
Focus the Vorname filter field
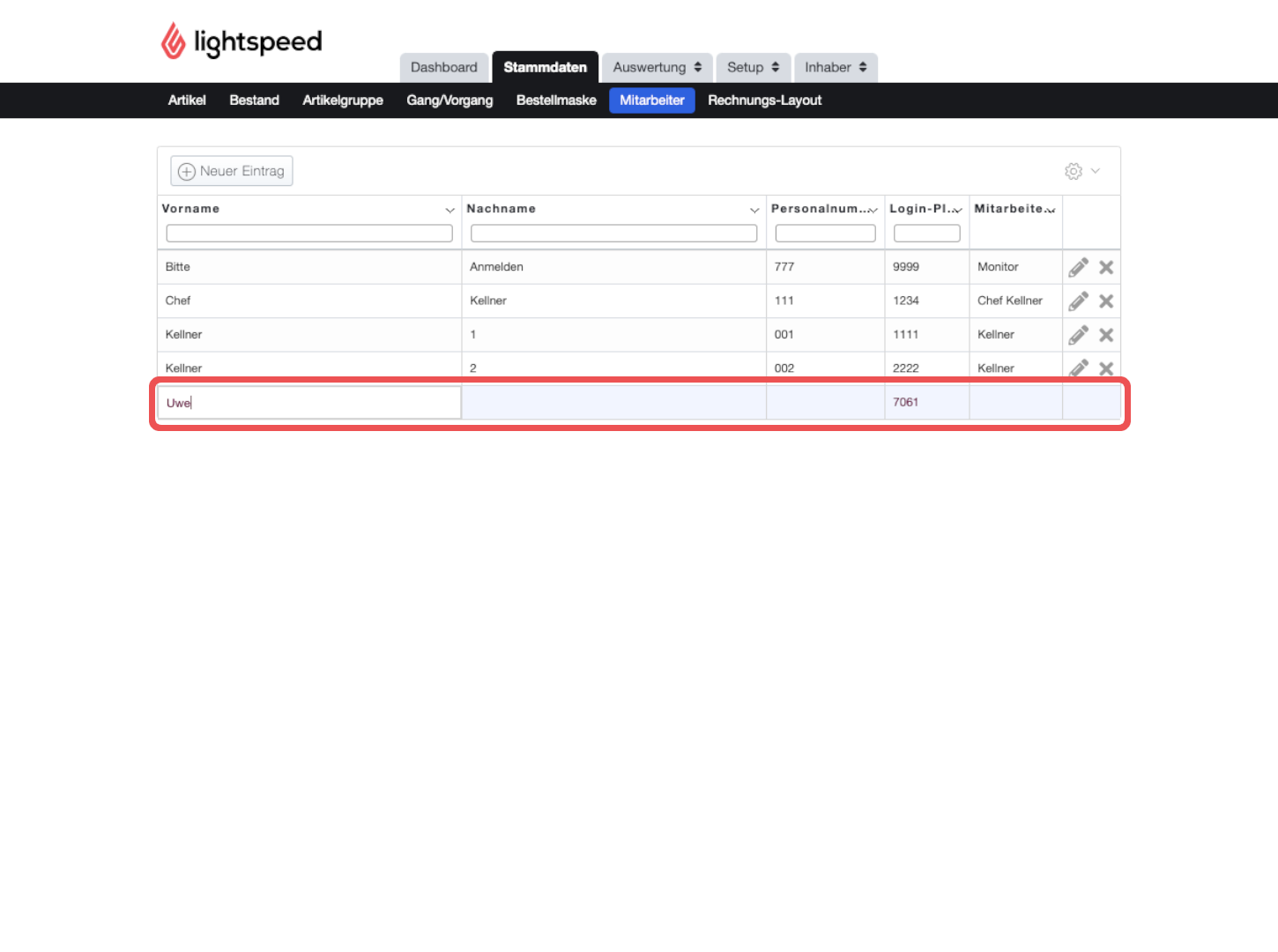point(309,233)
